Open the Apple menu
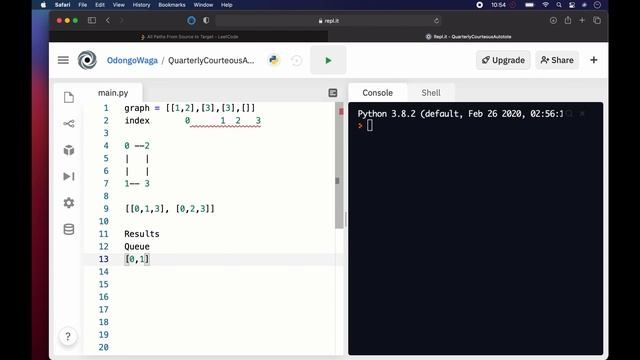Screen dimensions: 640x360 click(x=43, y=5)
